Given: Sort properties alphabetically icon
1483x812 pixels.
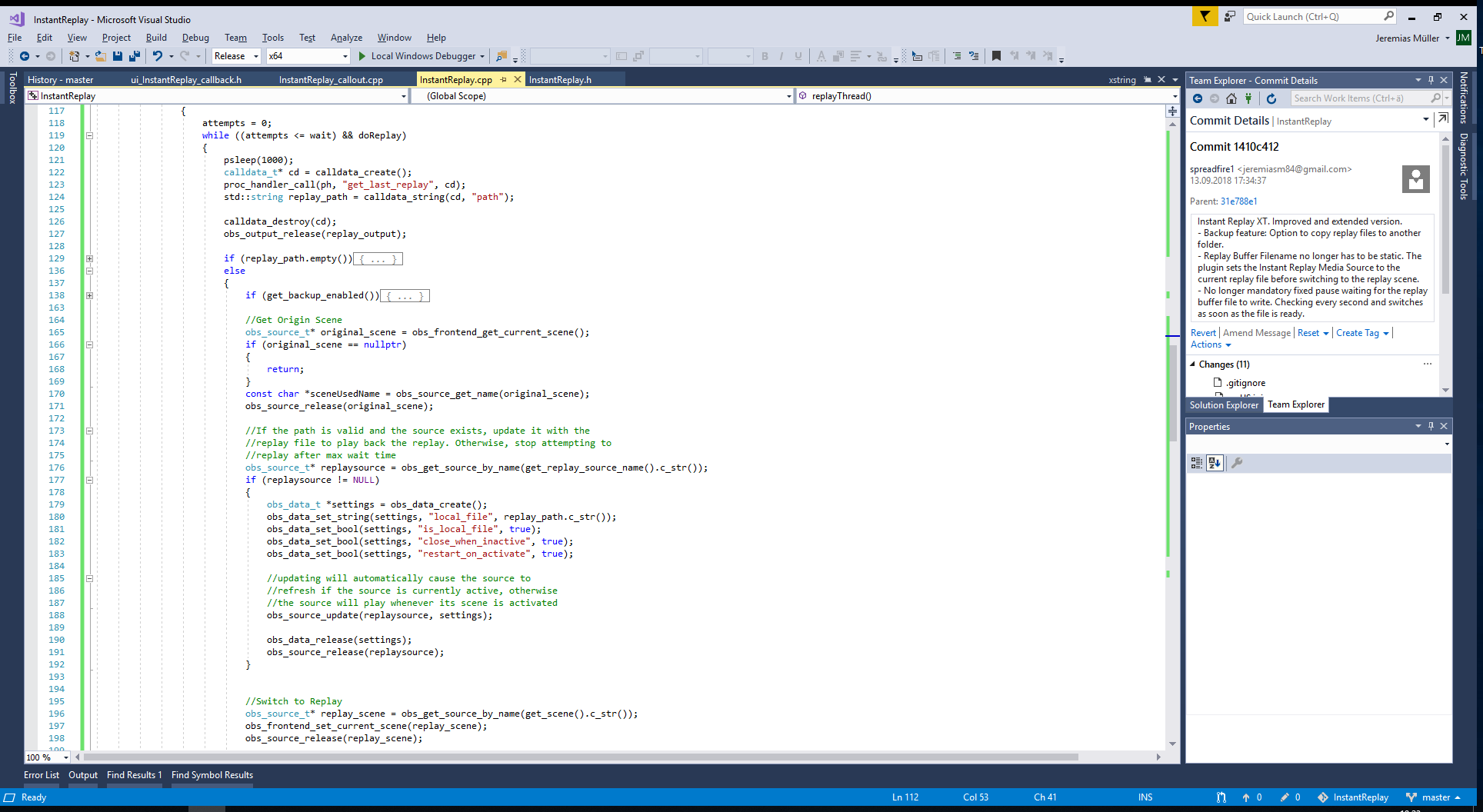Looking at the screenshot, I should [x=1215, y=463].
